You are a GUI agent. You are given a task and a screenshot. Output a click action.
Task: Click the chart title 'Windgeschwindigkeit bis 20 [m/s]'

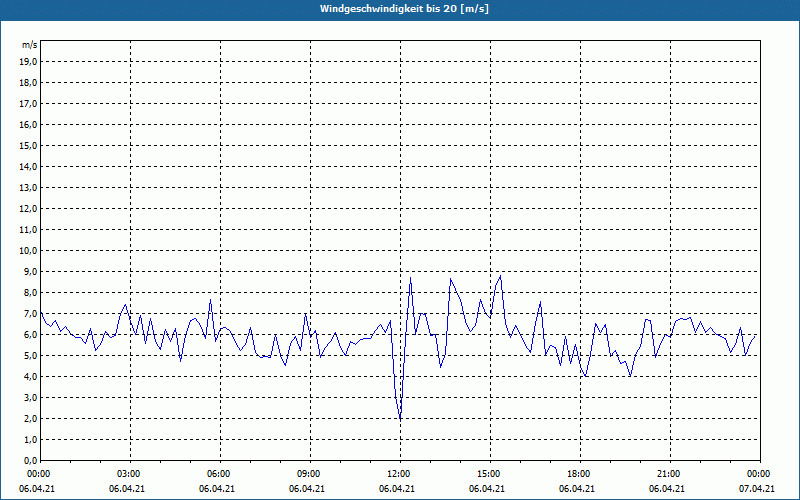(404, 9)
